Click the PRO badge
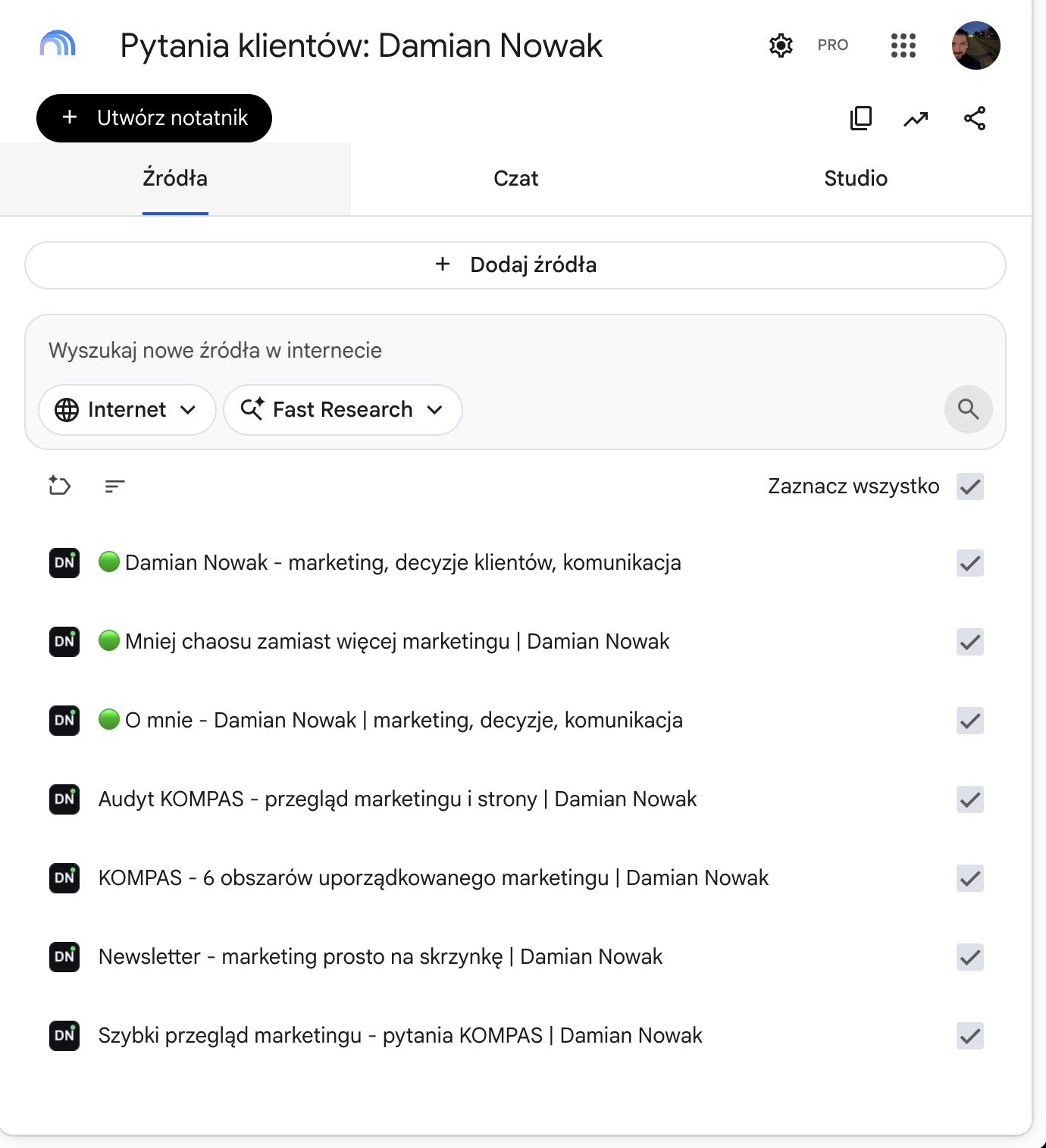Image resolution: width=1046 pixels, height=1148 pixels. (x=832, y=45)
